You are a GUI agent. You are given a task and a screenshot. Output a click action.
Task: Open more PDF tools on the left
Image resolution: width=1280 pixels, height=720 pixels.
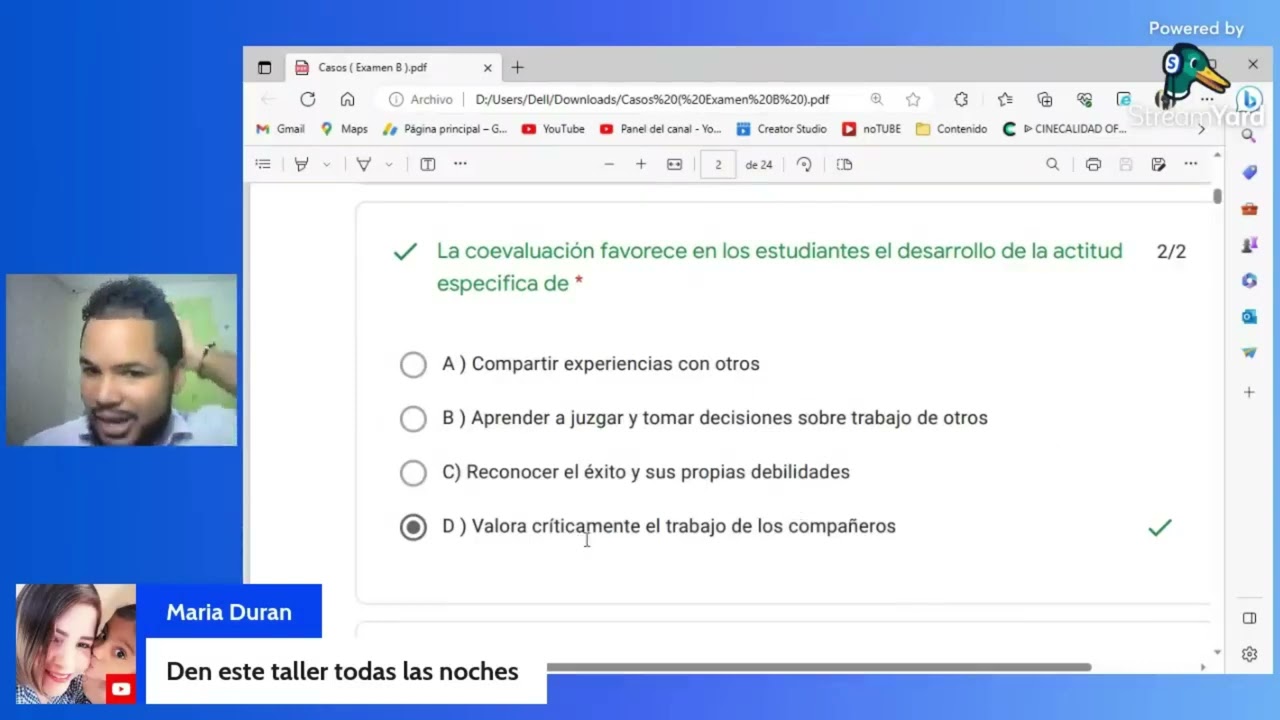[x=460, y=163]
